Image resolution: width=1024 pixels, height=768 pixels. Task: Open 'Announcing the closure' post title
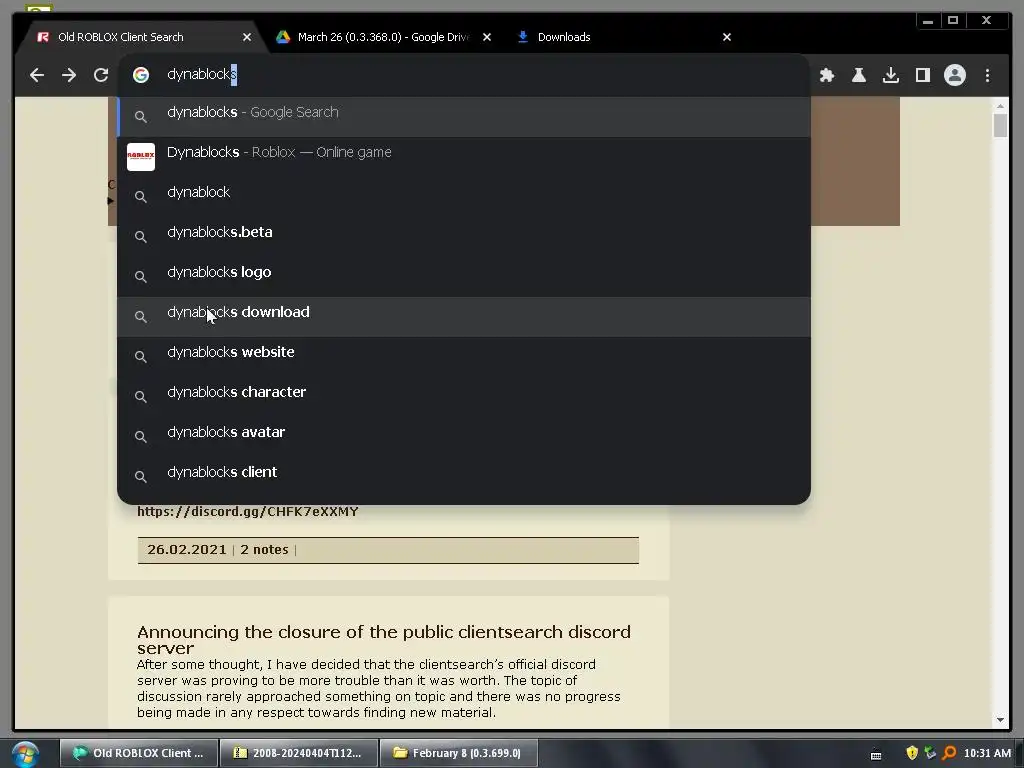pos(384,640)
